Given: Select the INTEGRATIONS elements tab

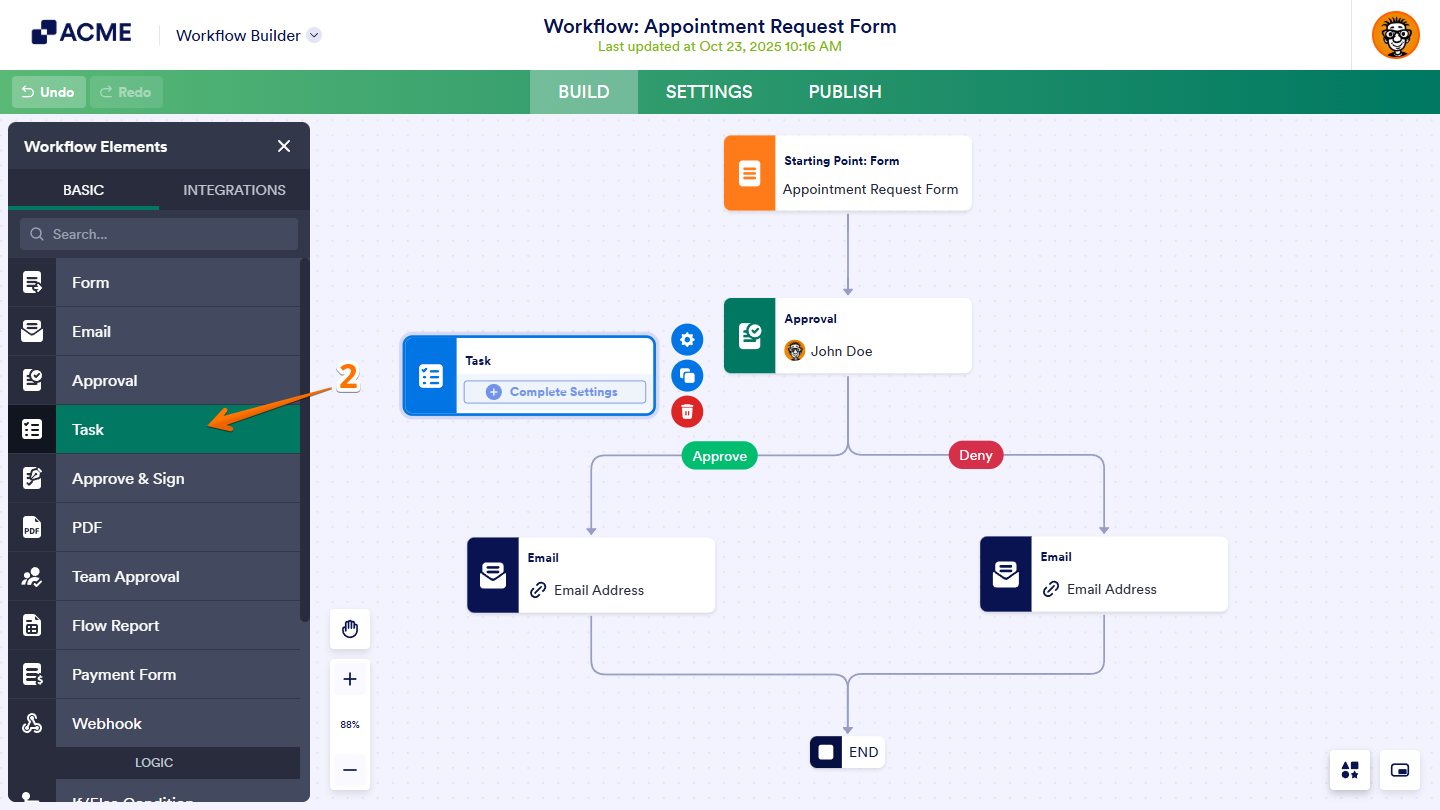Looking at the screenshot, I should click(x=234, y=190).
